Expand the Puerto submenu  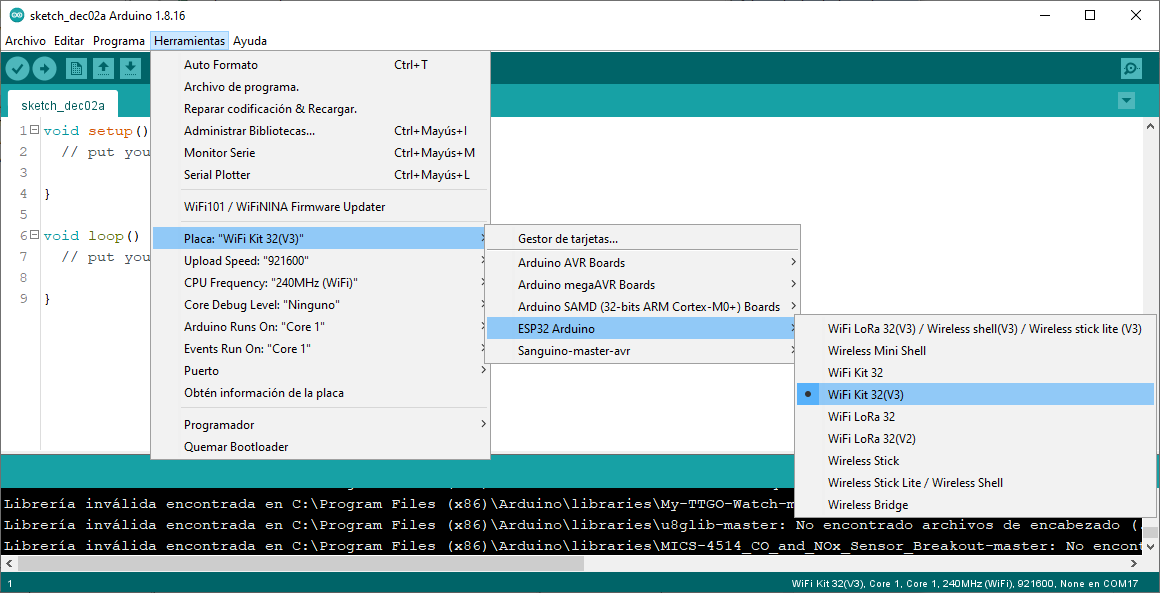click(320, 370)
